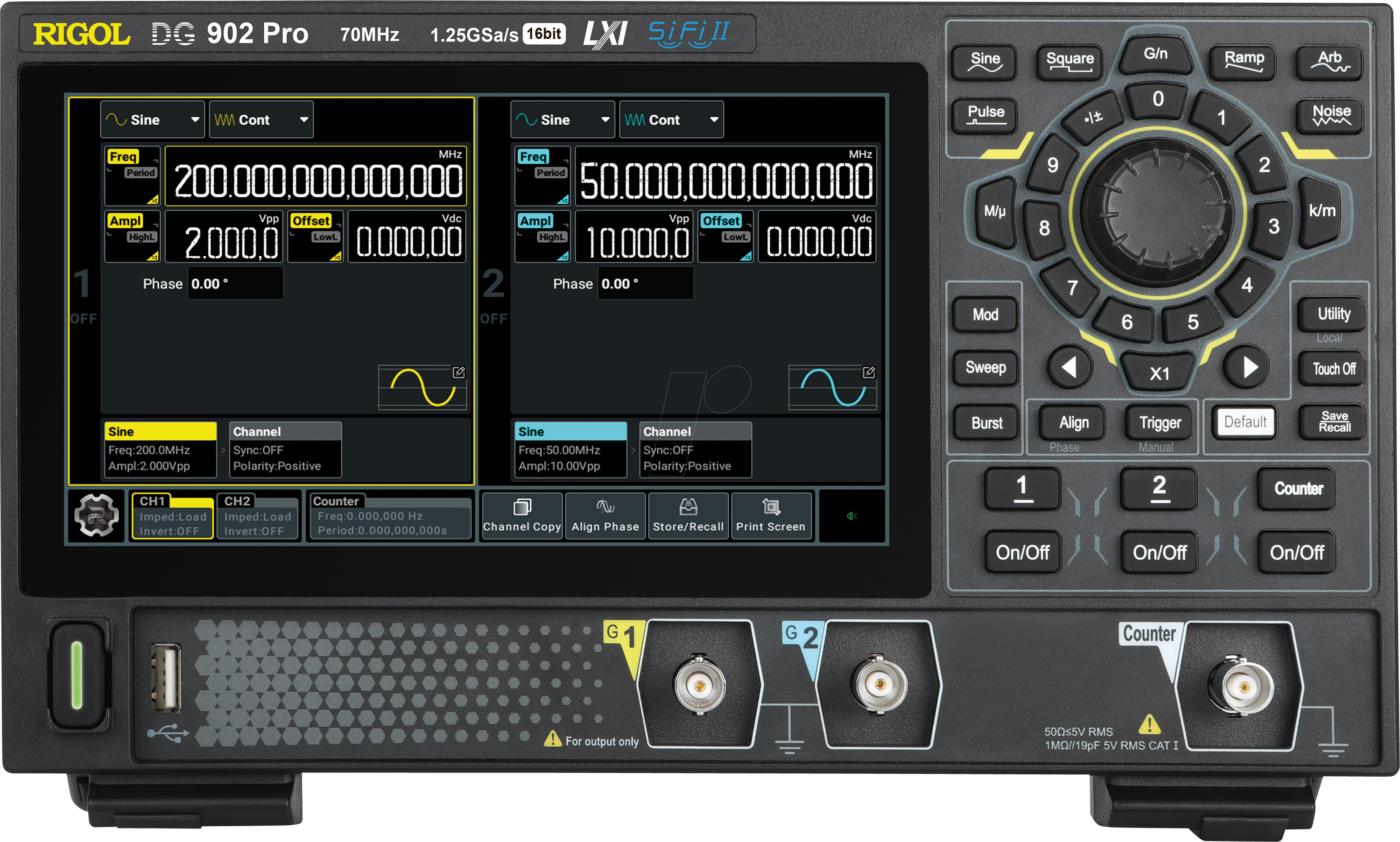Screen dimensions: 1400x842
Task: Select the Square waveform hardware key
Action: [x=1069, y=62]
